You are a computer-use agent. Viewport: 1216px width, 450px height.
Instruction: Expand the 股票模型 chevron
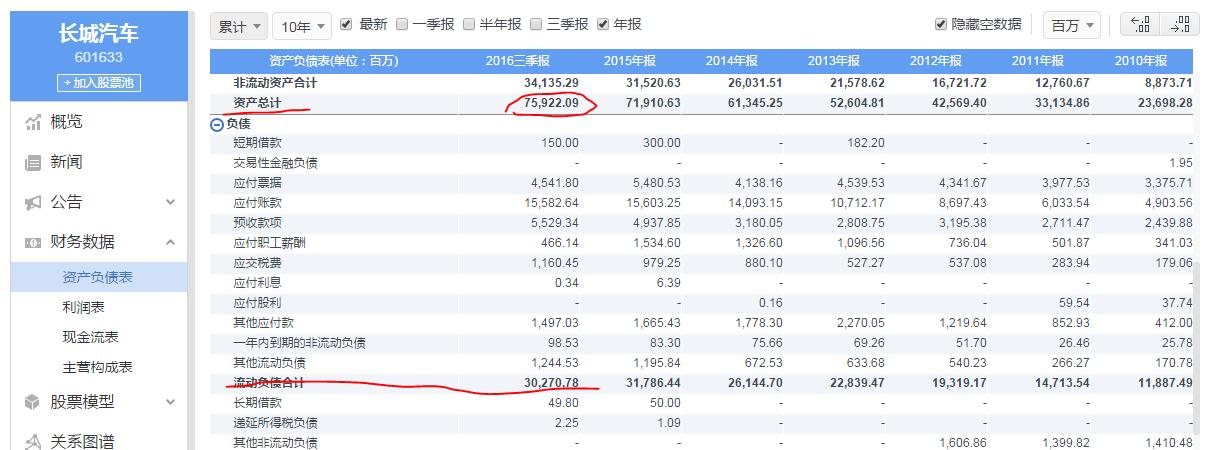pos(170,402)
